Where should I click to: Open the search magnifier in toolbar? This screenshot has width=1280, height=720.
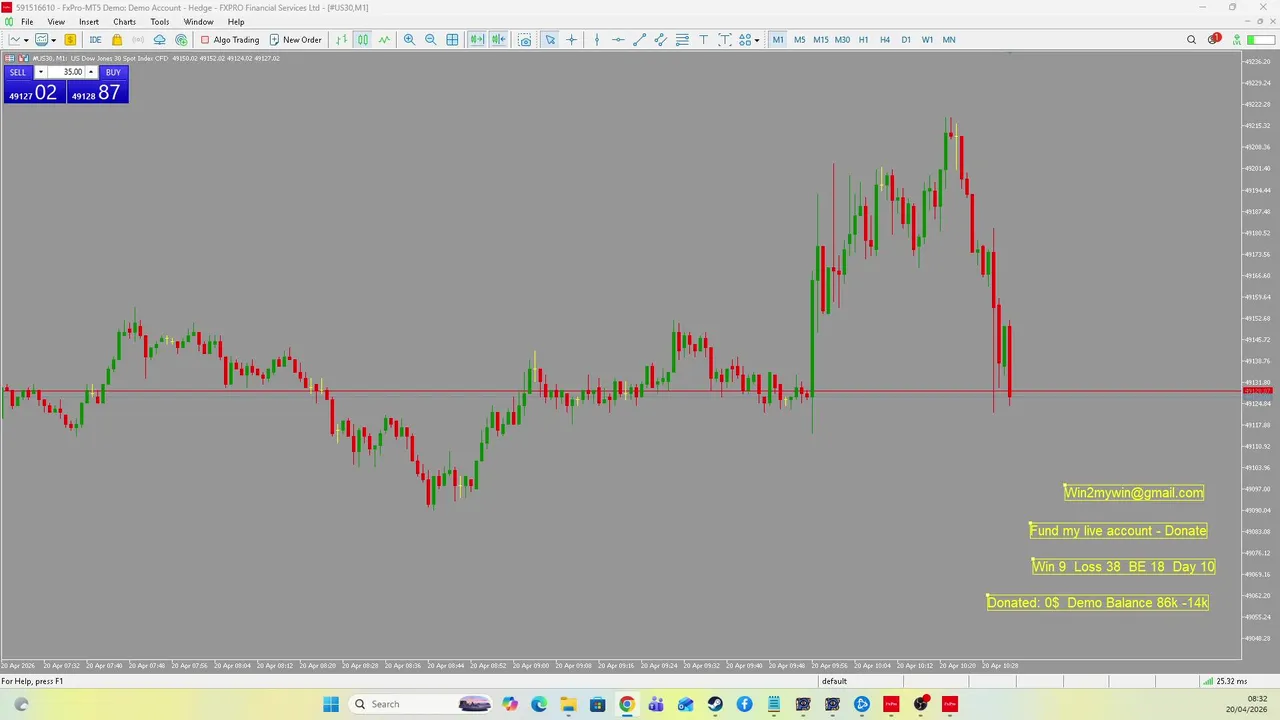click(1191, 40)
